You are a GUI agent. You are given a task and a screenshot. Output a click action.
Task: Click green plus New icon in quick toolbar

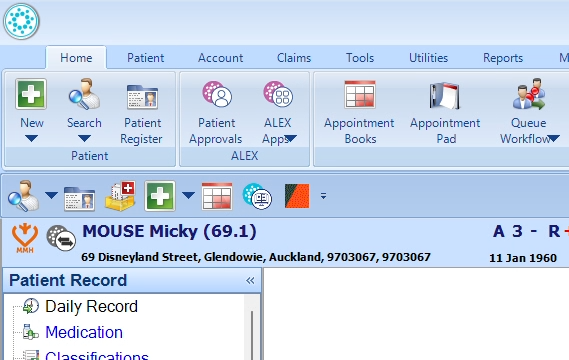pos(160,196)
